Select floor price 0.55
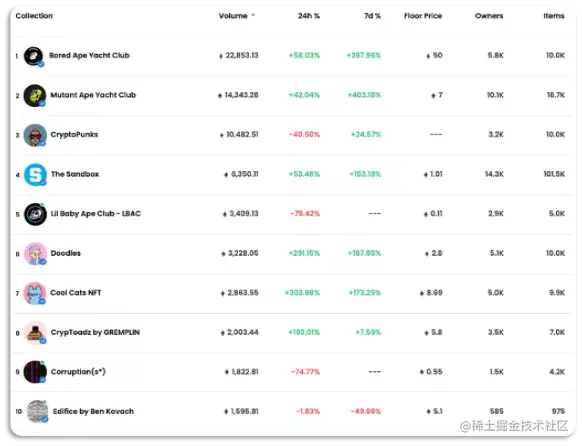 coord(434,371)
